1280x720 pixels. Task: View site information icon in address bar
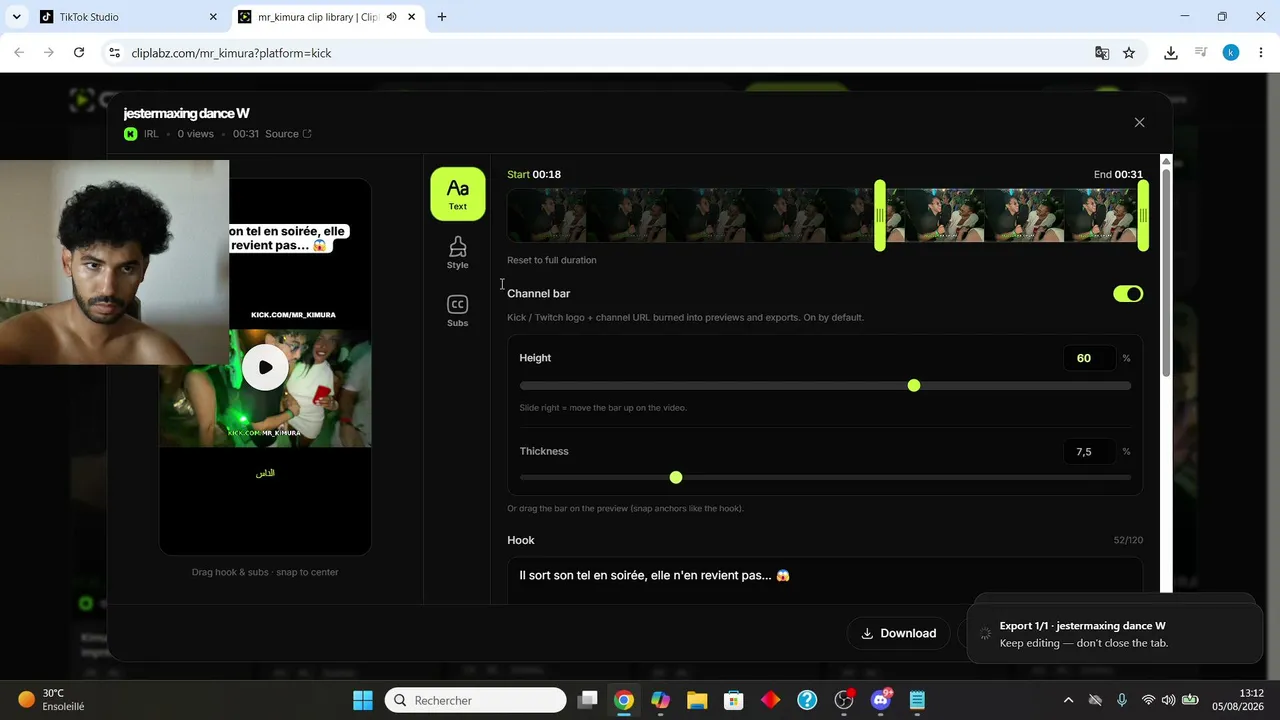[x=114, y=53]
